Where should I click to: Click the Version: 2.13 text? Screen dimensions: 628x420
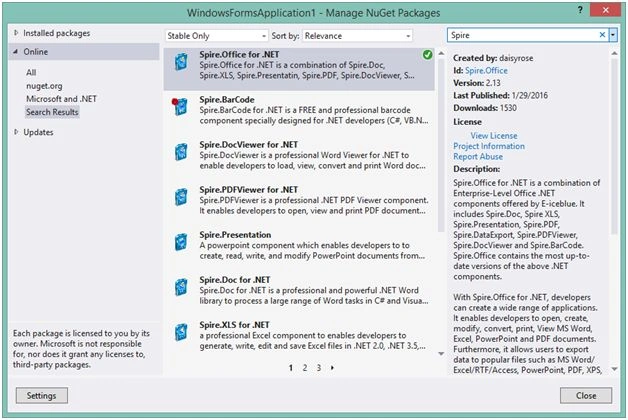click(477, 83)
